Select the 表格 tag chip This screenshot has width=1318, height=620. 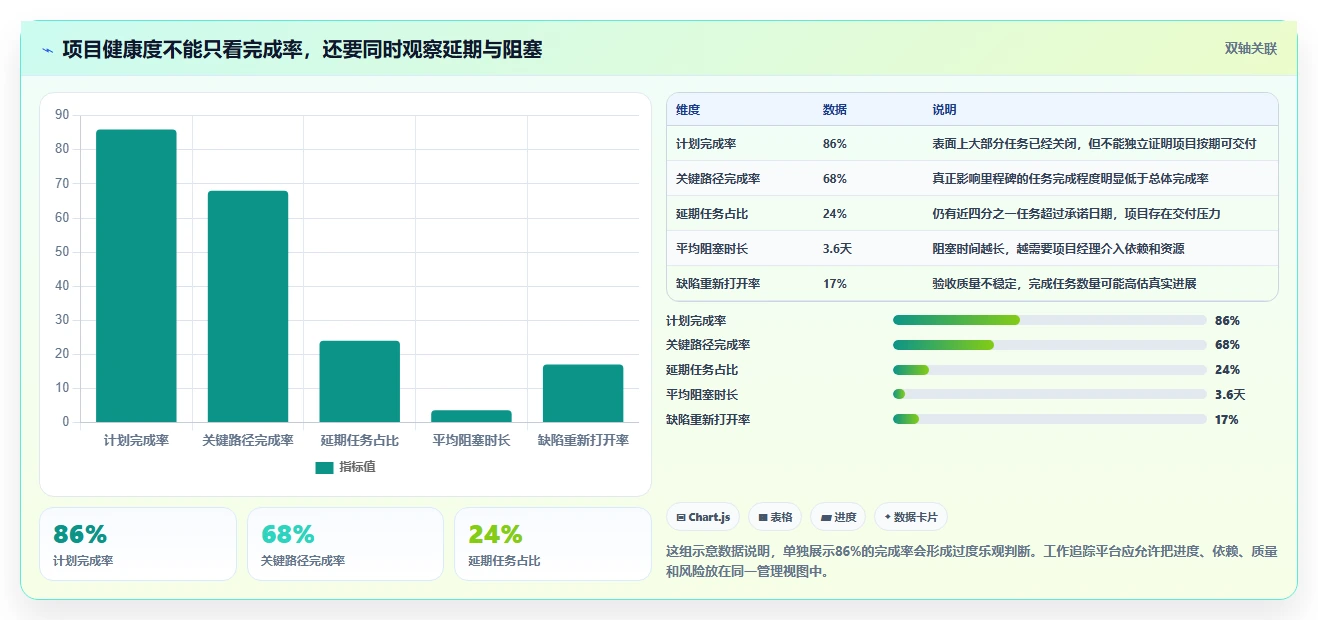click(x=775, y=517)
